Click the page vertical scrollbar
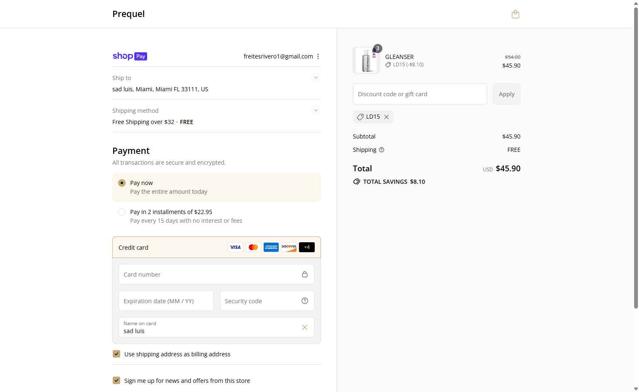 635,159
